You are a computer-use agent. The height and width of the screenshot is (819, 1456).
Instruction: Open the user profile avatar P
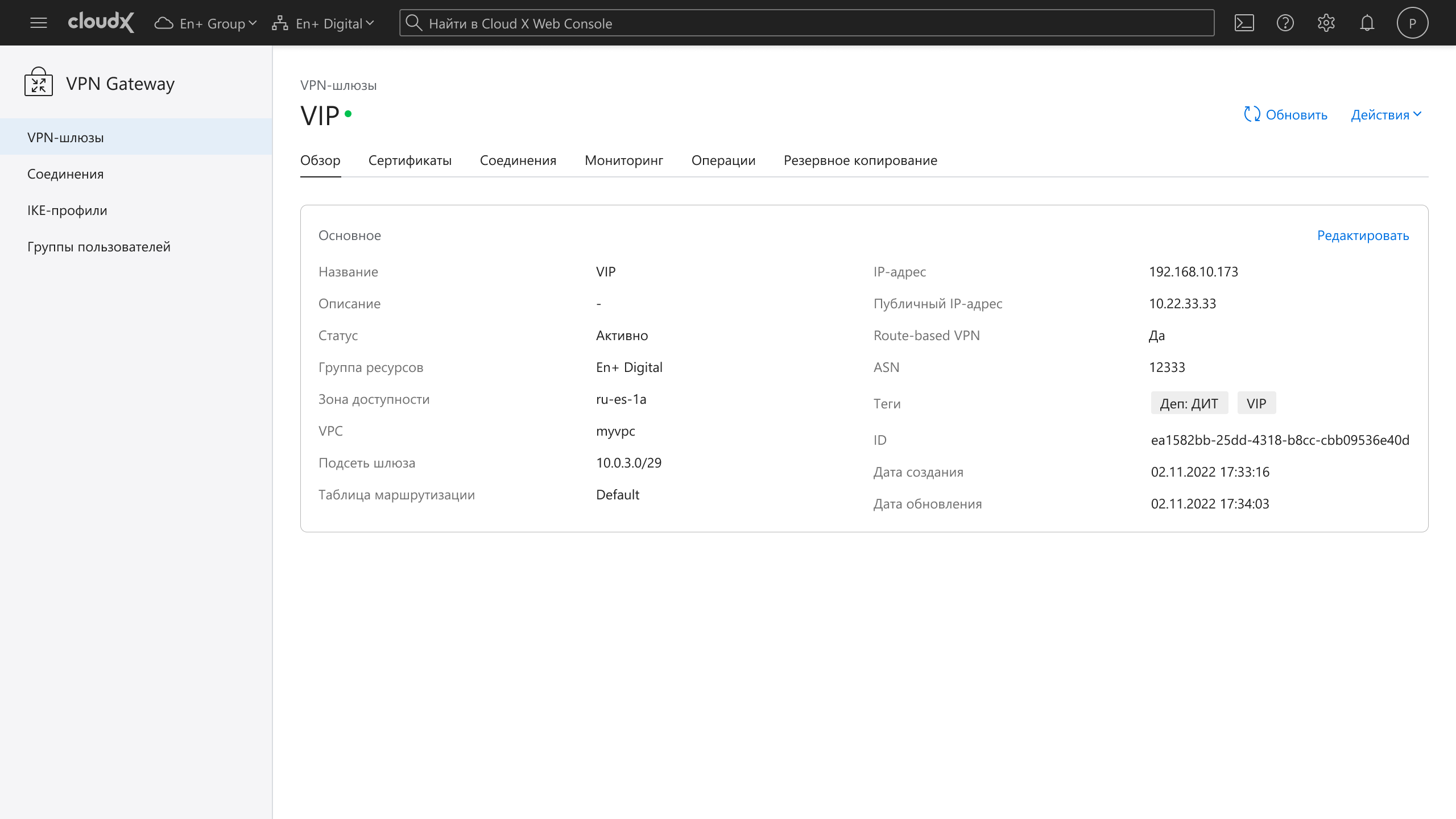pos(1412,23)
